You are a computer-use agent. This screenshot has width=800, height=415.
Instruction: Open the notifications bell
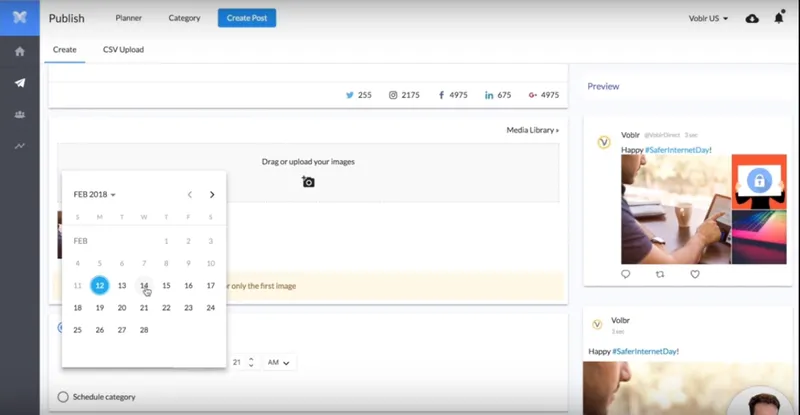(779, 18)
